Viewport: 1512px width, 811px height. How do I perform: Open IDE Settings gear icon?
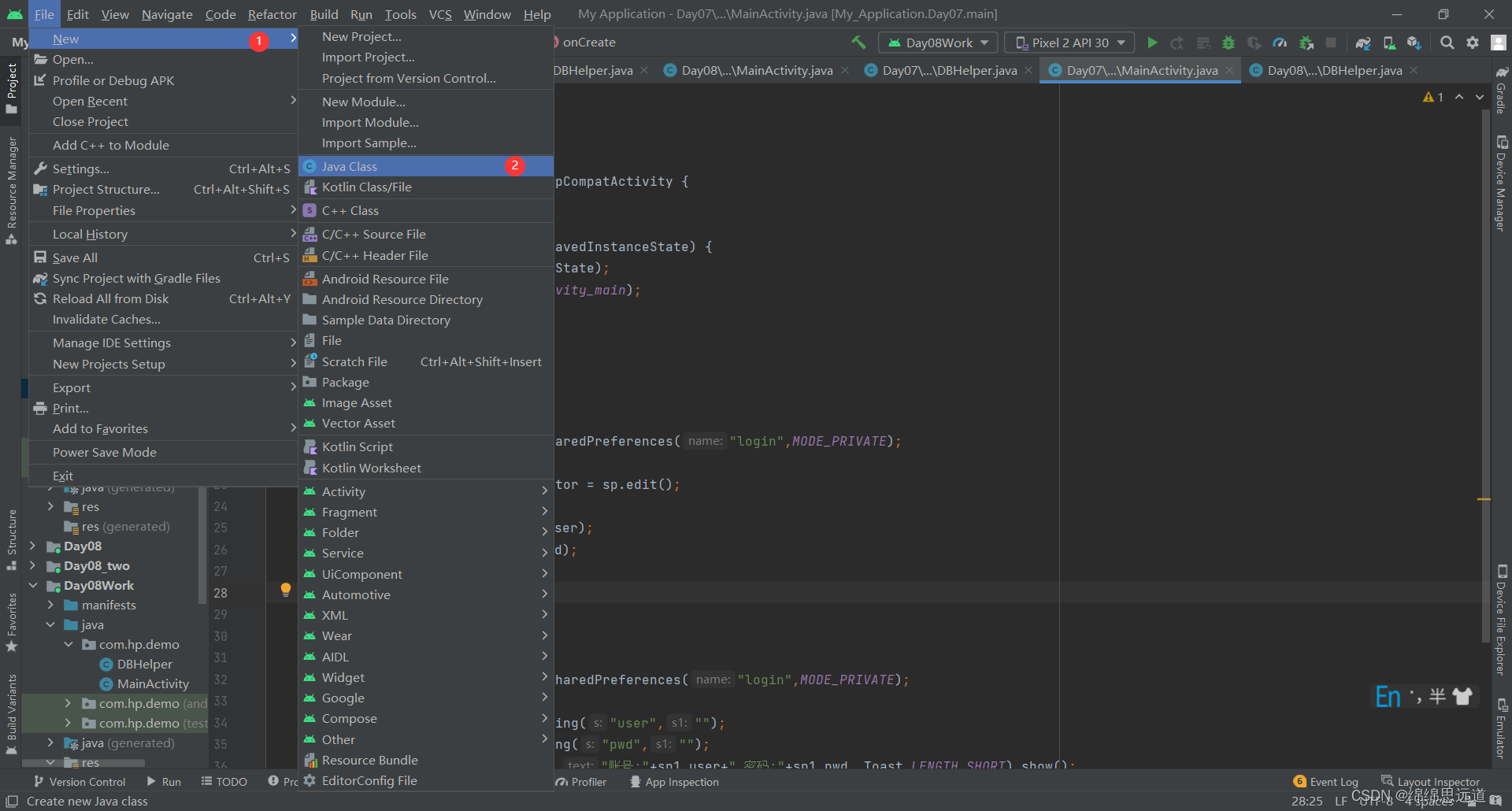1473,43
